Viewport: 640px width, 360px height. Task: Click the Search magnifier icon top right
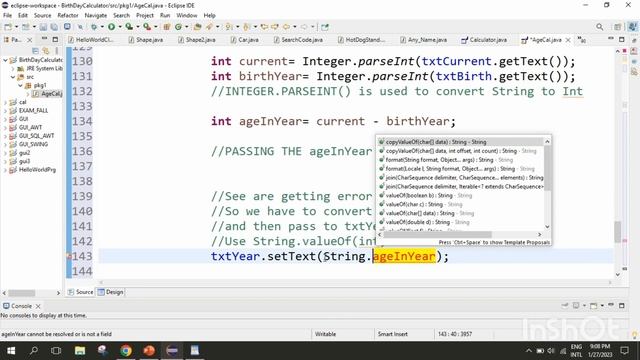[600, 27]
